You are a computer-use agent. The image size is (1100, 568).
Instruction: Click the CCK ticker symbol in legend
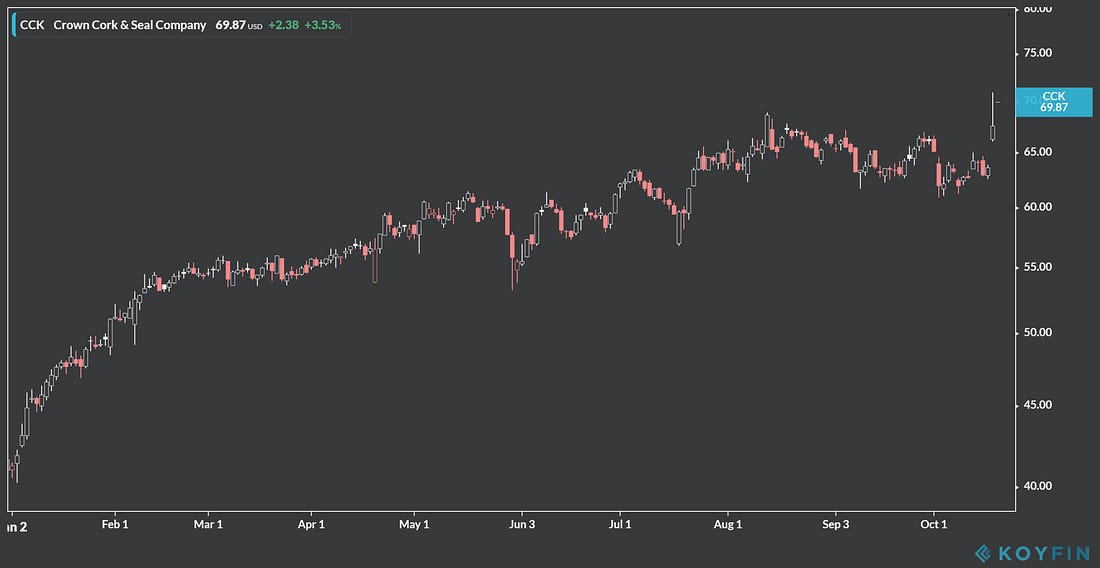[x=32, y=25]
